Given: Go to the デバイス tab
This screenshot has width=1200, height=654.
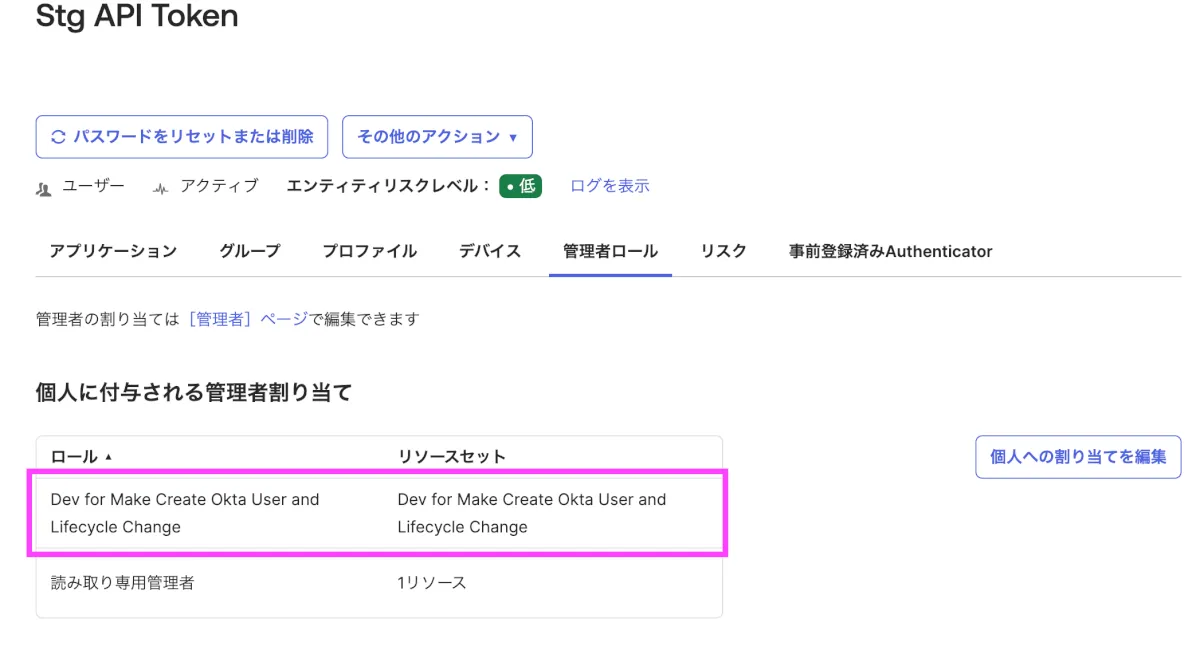Looking at the screenshot, I should click(490, 251).
